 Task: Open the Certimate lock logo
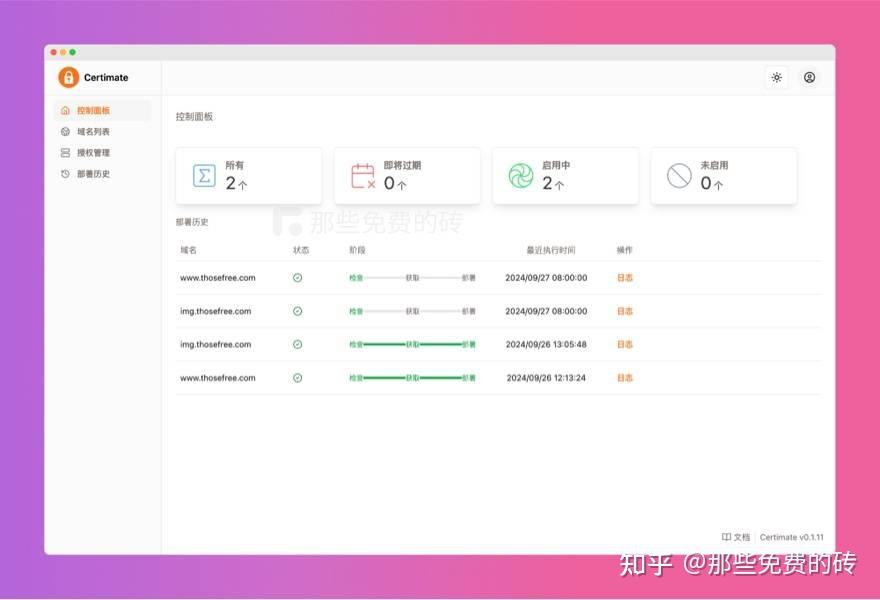[68, 77]
